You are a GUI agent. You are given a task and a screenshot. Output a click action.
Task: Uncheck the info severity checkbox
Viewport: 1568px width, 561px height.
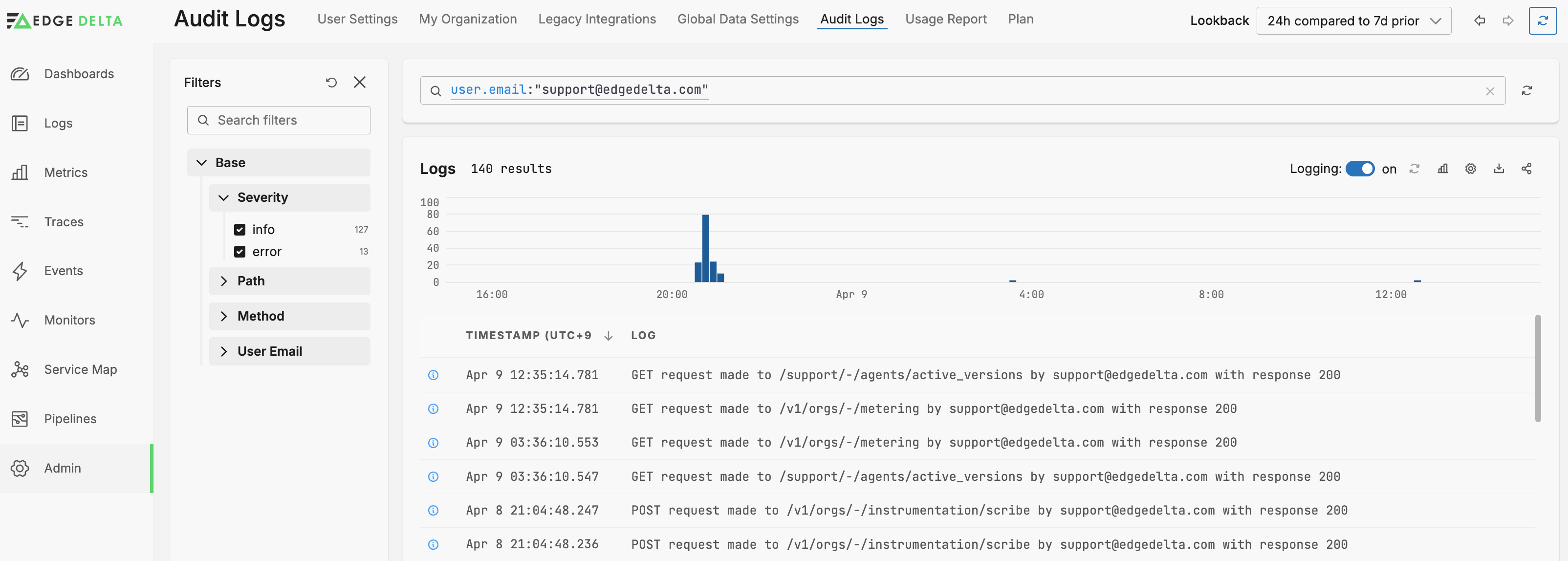coord(240,229)
